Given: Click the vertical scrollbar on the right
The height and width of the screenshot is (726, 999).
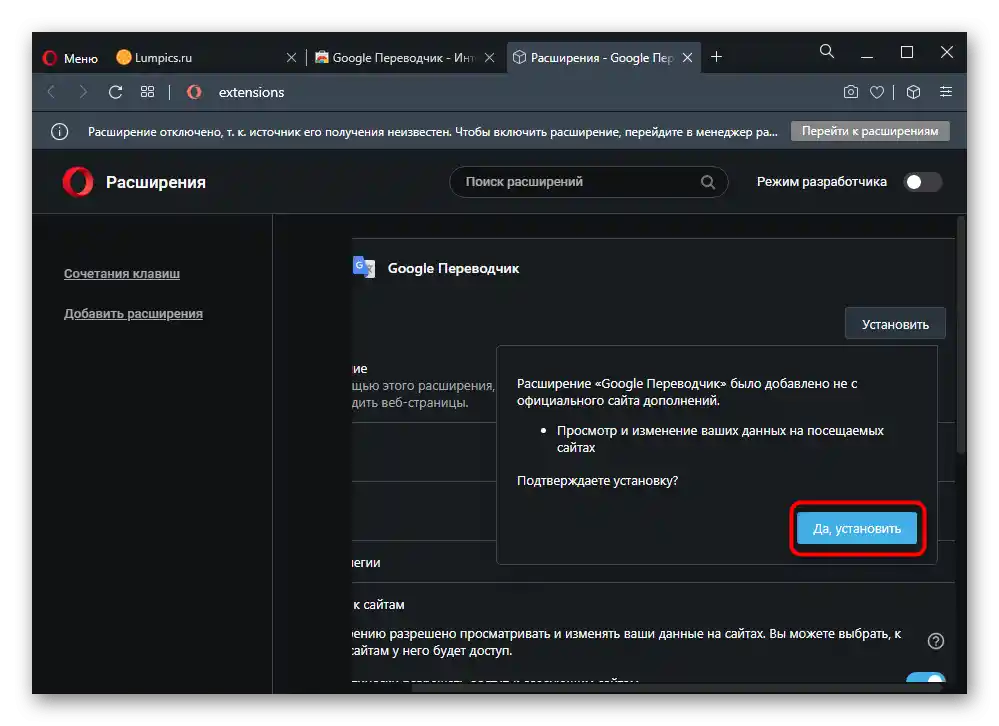Looking at the screenshot, I should [x=961, y=336].
